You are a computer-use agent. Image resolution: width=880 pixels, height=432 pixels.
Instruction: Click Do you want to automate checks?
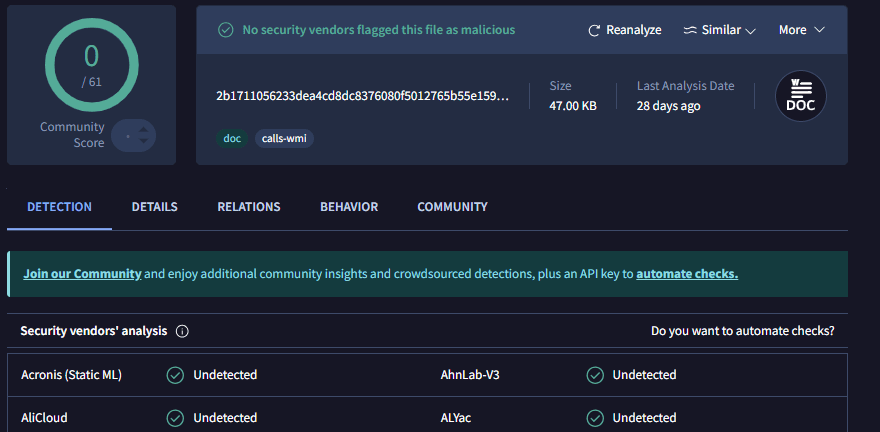[742, 331]
